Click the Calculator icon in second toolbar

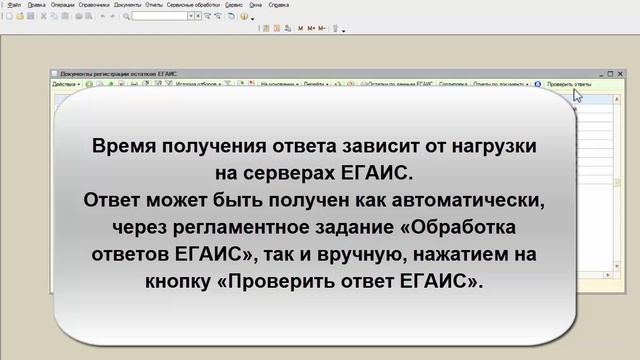[266, 28]
